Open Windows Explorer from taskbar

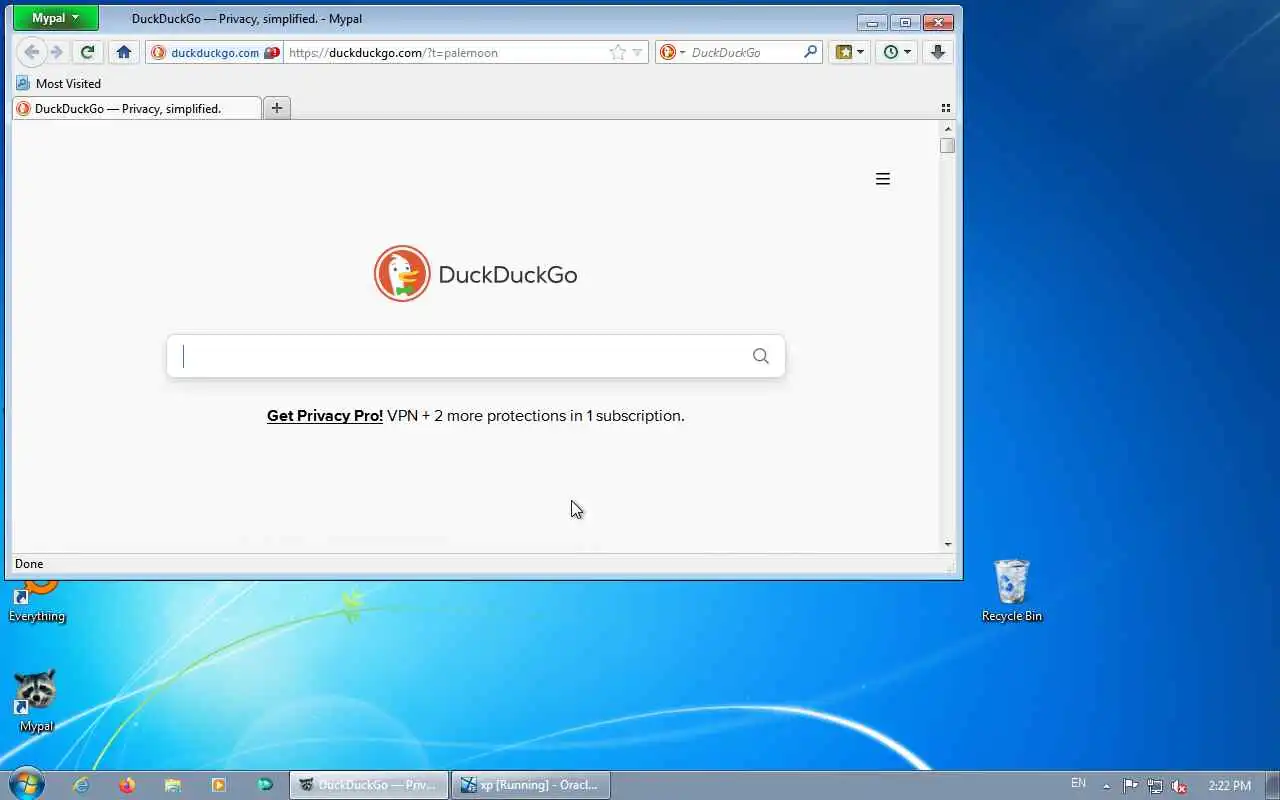(173, 785)
